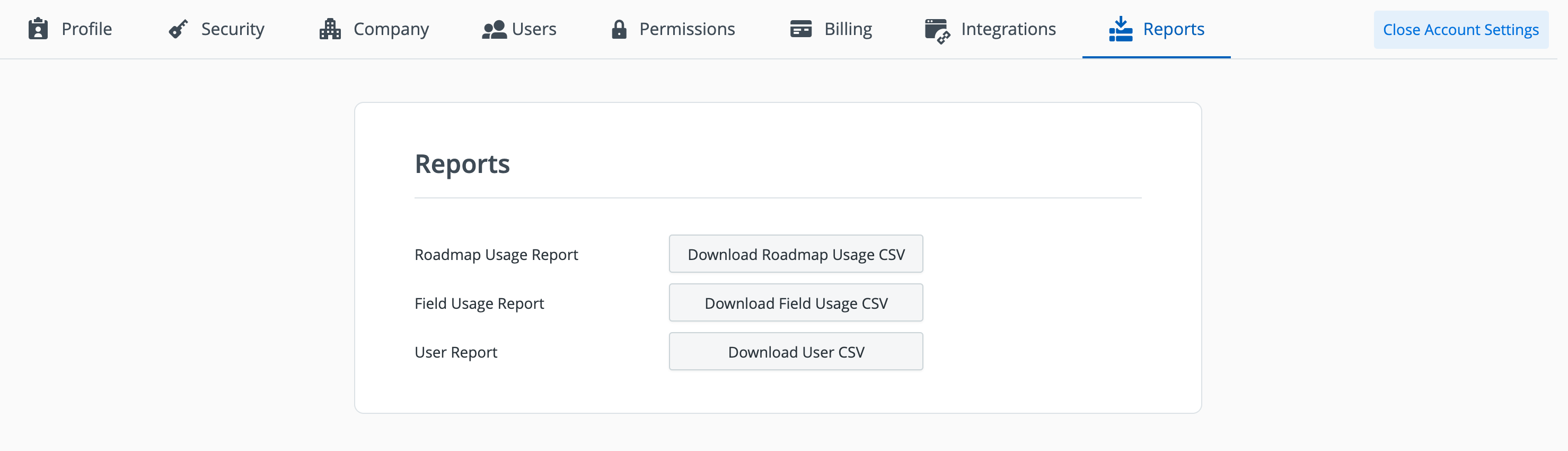Screen dimensions: 1568x451
Task: Click the Reports page heading
Action: (x=462, y=164)
